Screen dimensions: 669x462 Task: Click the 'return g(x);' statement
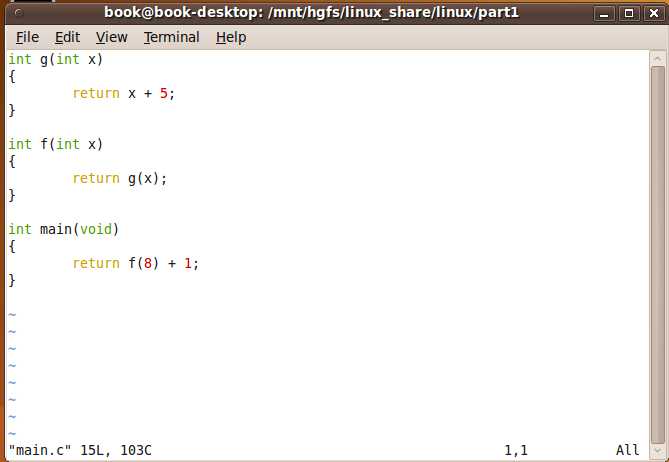(x=119, y=178)
